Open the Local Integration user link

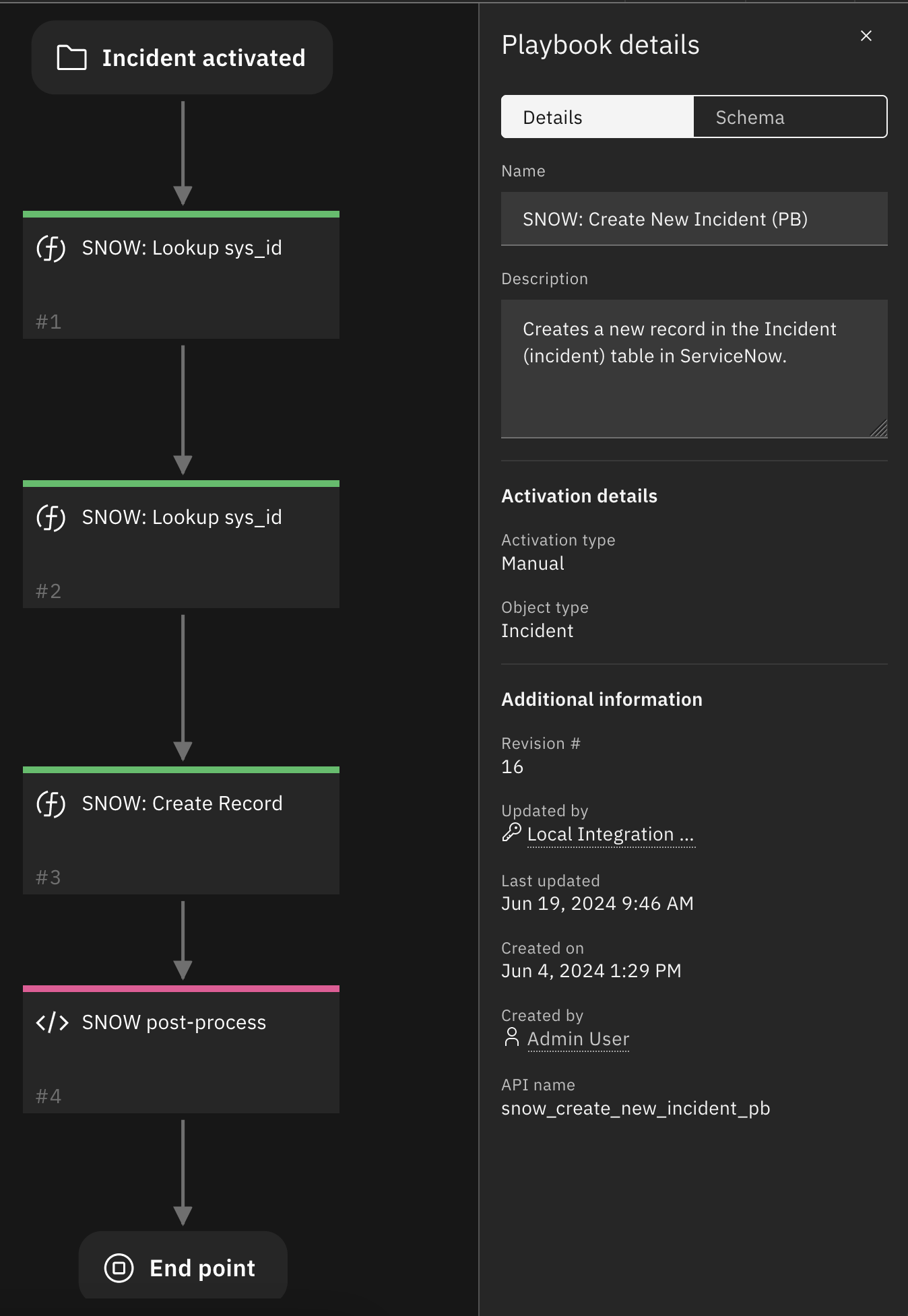(610, 834)
